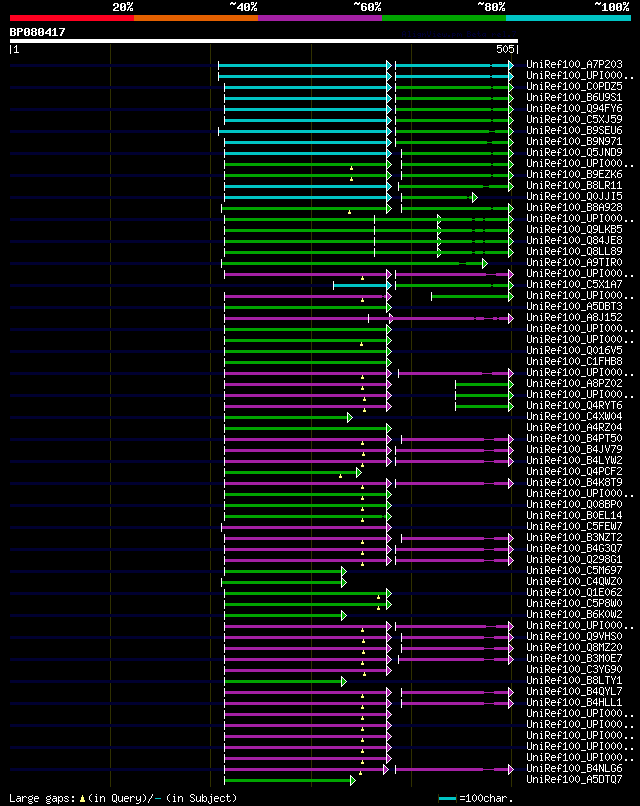Image resolution: width=640 pixels, height=806 pixels.
Task: Select hit label UniRef100_C5X1A7
Action: 574,284
